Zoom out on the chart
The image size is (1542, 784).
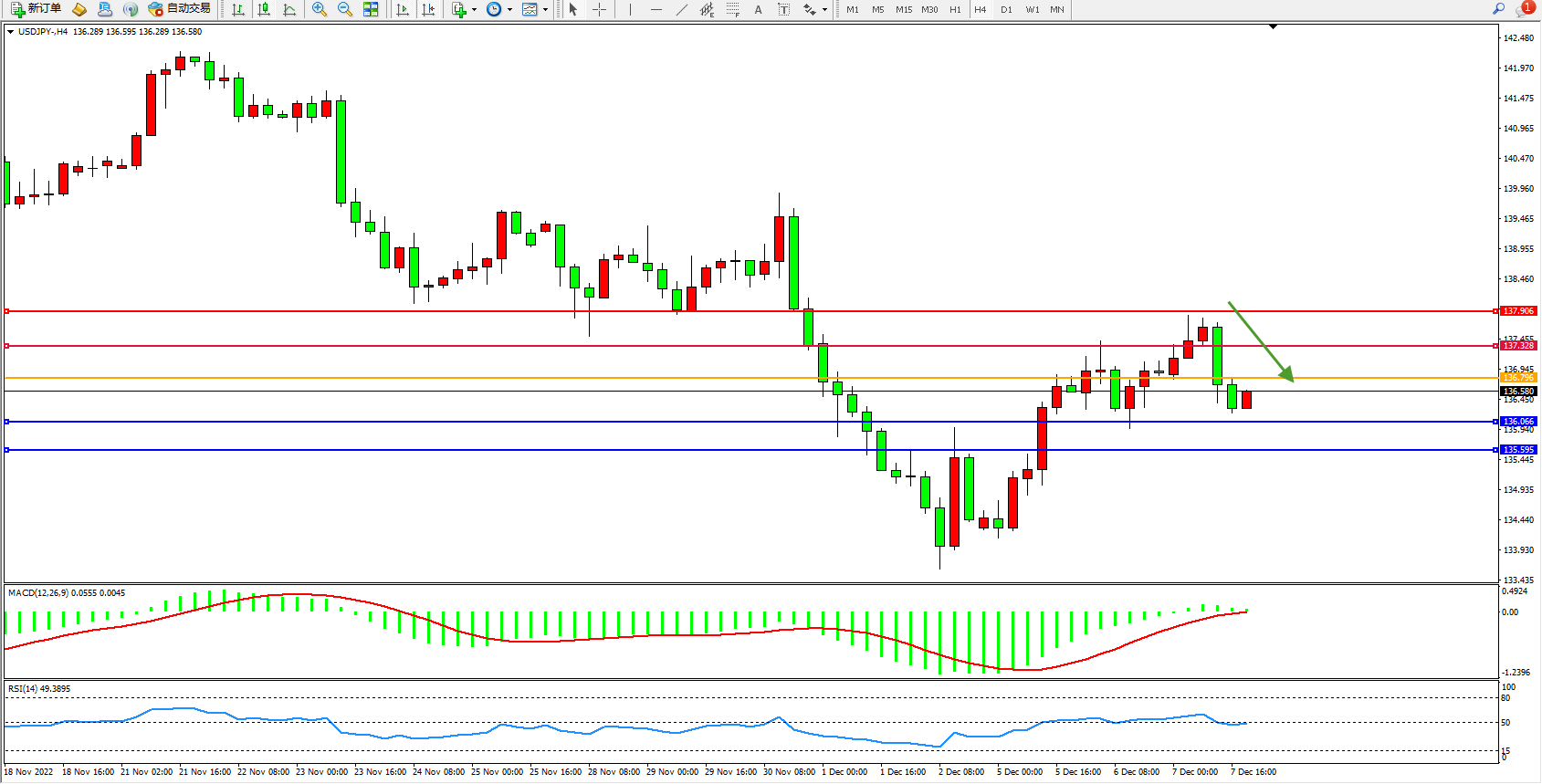coord(345,9)
